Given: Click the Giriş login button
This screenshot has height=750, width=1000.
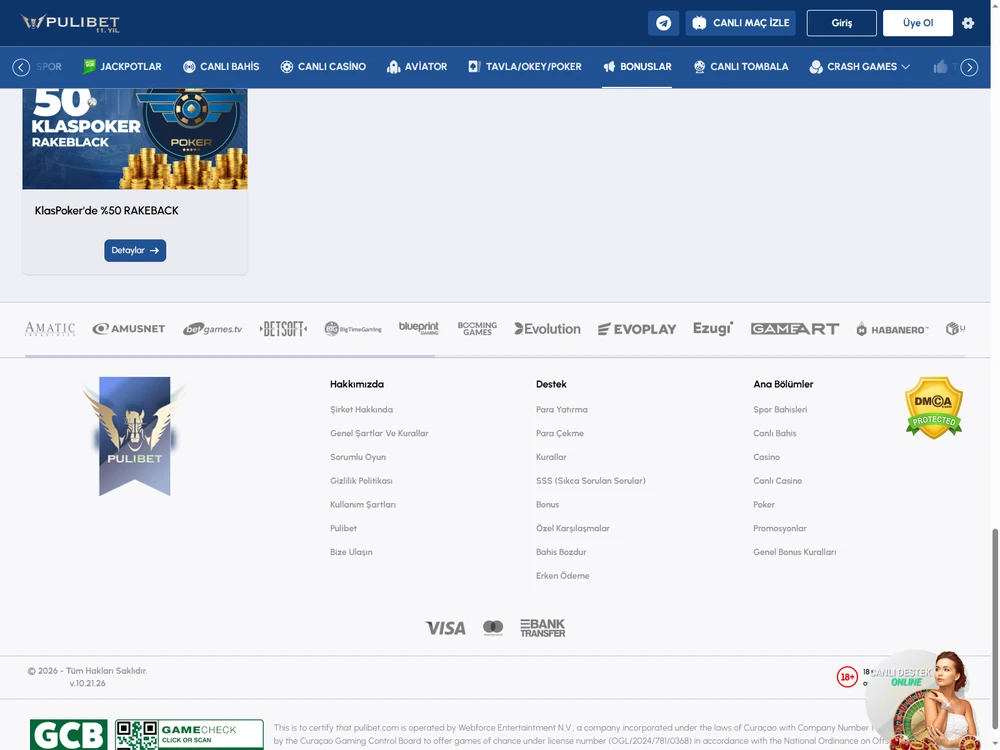Looking at the screenshot, I should [841, 23].
